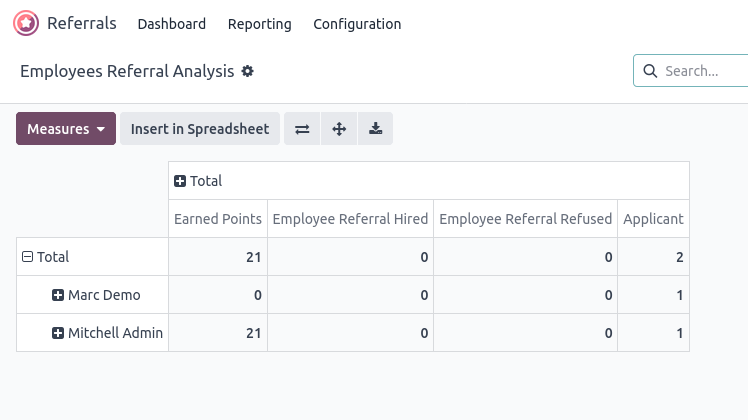
Task: Collapse the row Total minus icon
Action: point(27,257)
